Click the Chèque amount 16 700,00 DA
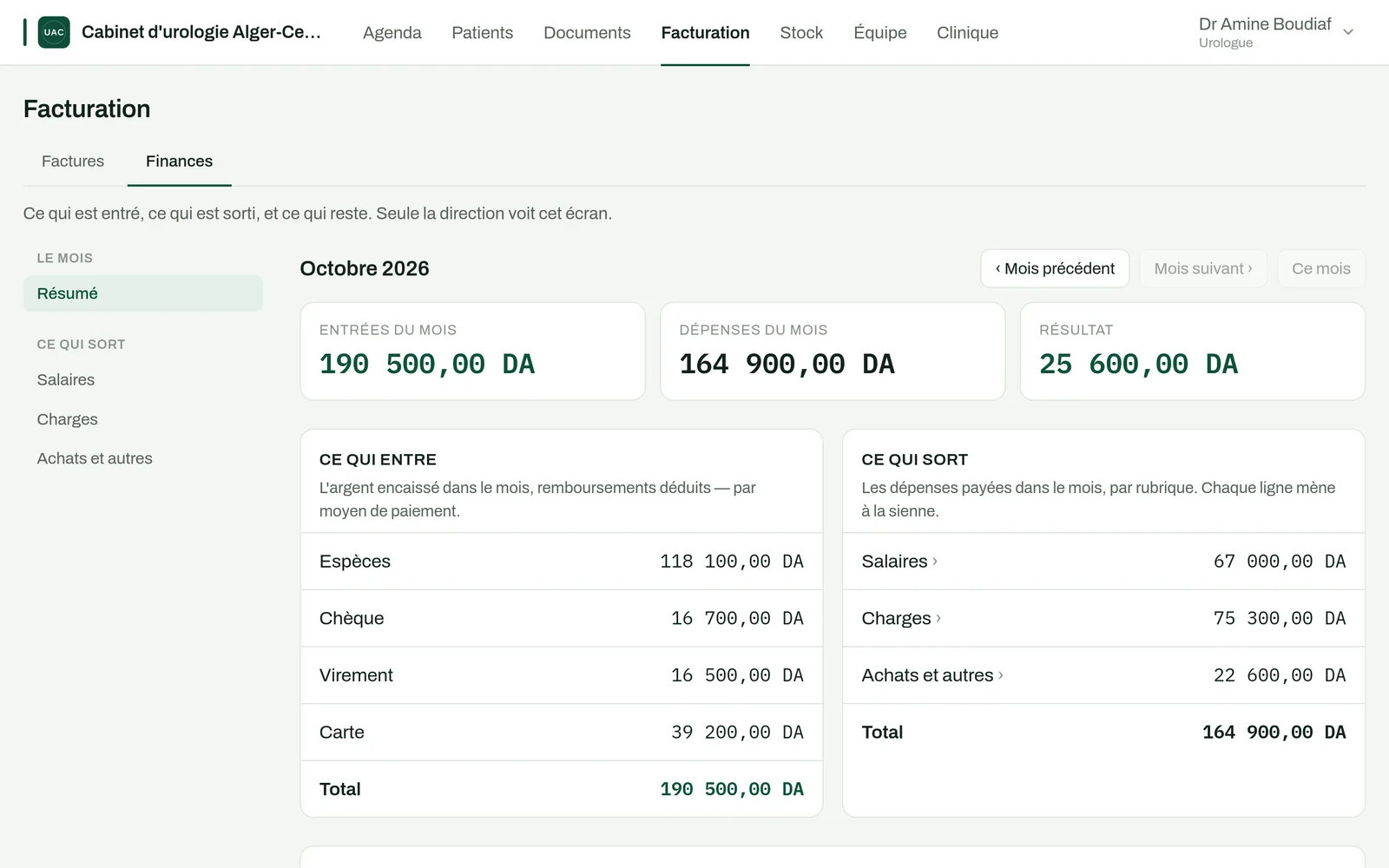Viewport: 1389px width, 868px height. click(737, 618)
